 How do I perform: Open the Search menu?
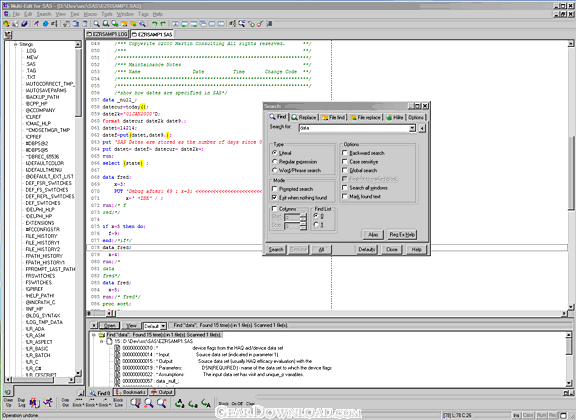coord(44,14)
